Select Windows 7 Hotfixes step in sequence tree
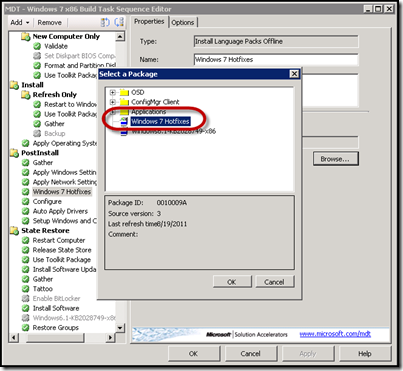Image resolution: width=403 pixels, height=371 pixels. pos(62,192)
